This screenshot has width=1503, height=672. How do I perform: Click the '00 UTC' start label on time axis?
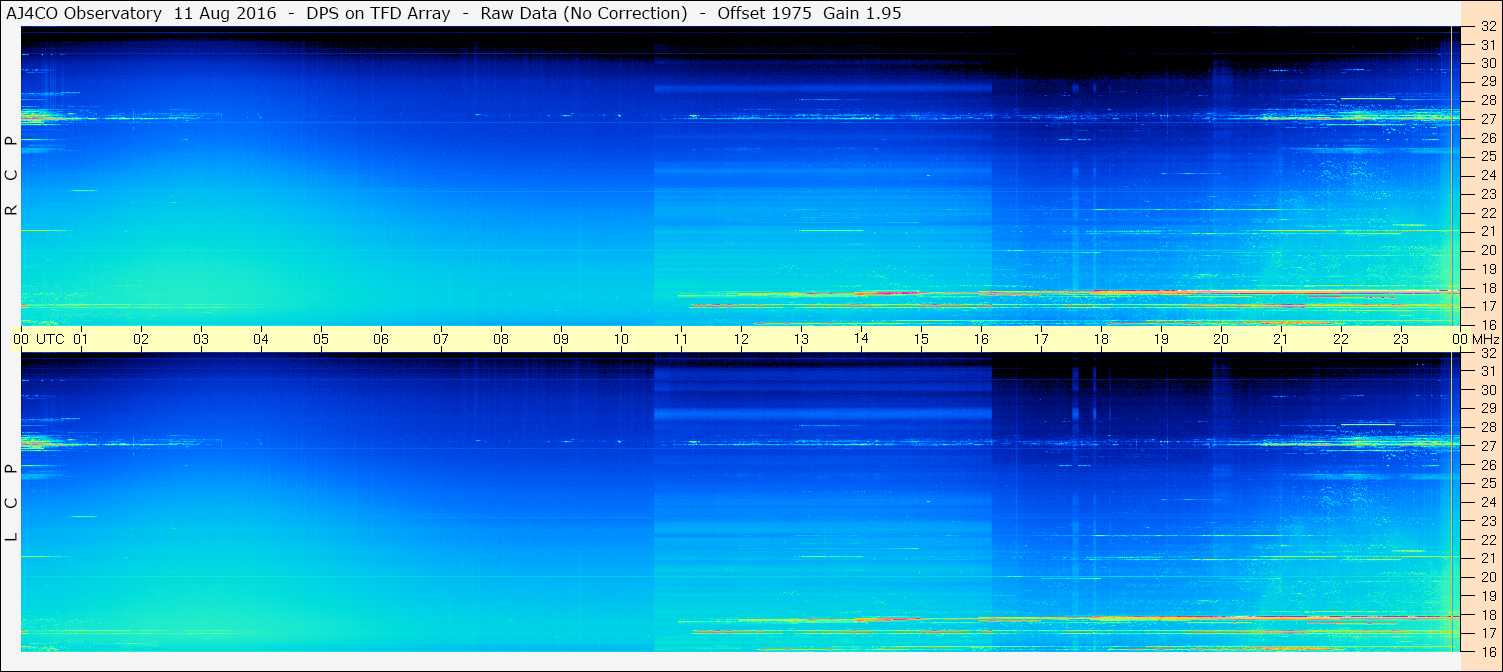[x=39, y=339]
